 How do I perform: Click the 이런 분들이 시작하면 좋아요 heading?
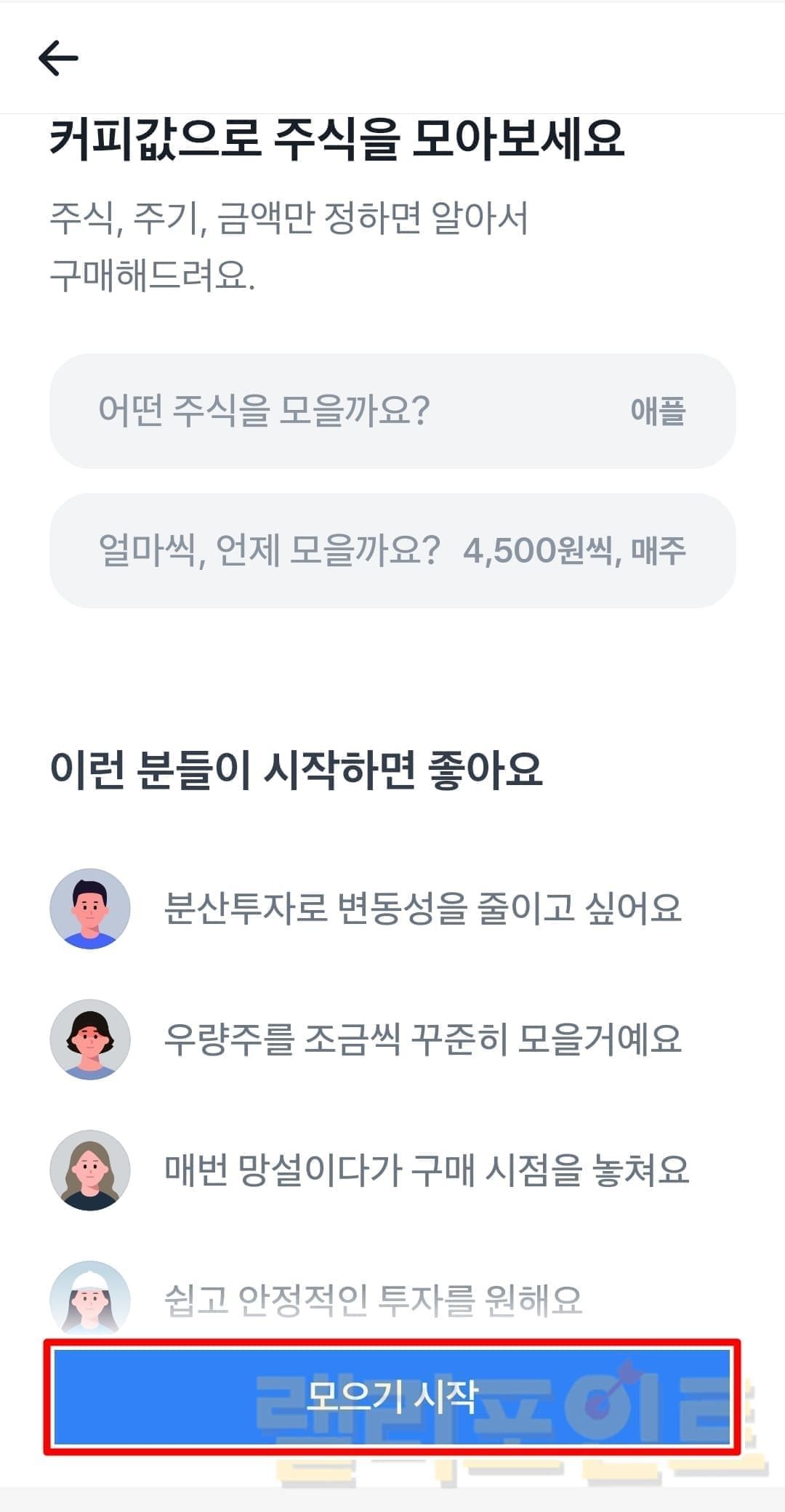point(296,769)
